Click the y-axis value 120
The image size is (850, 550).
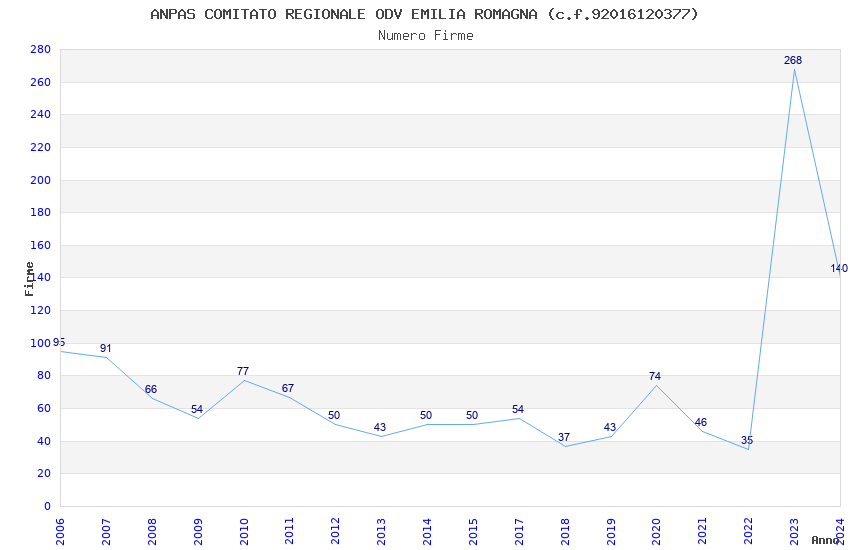coord(41,310)
